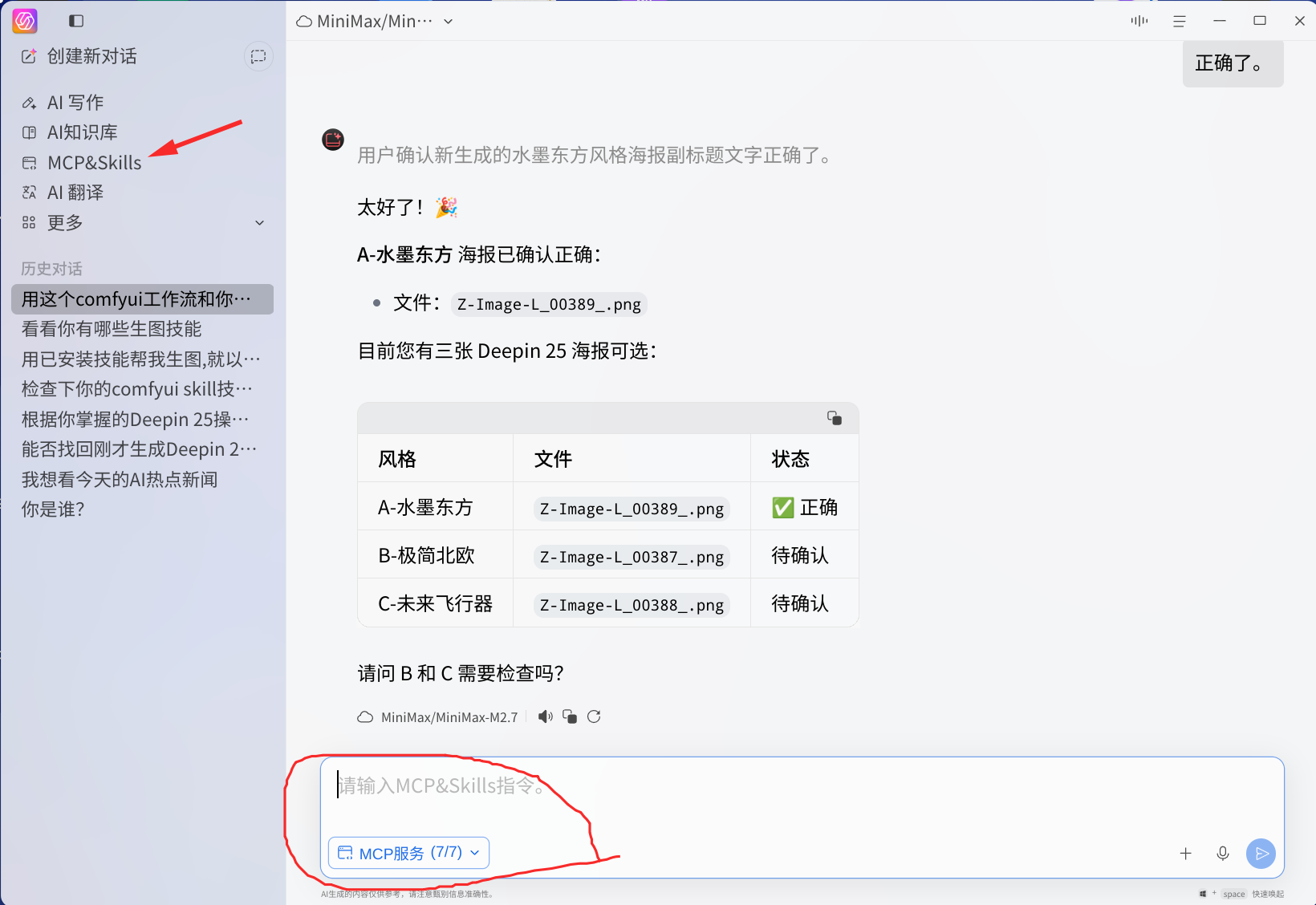Click the ✅ 正确 status cell
Viewport: 1316px width, 905px height.
click(805, 507)
